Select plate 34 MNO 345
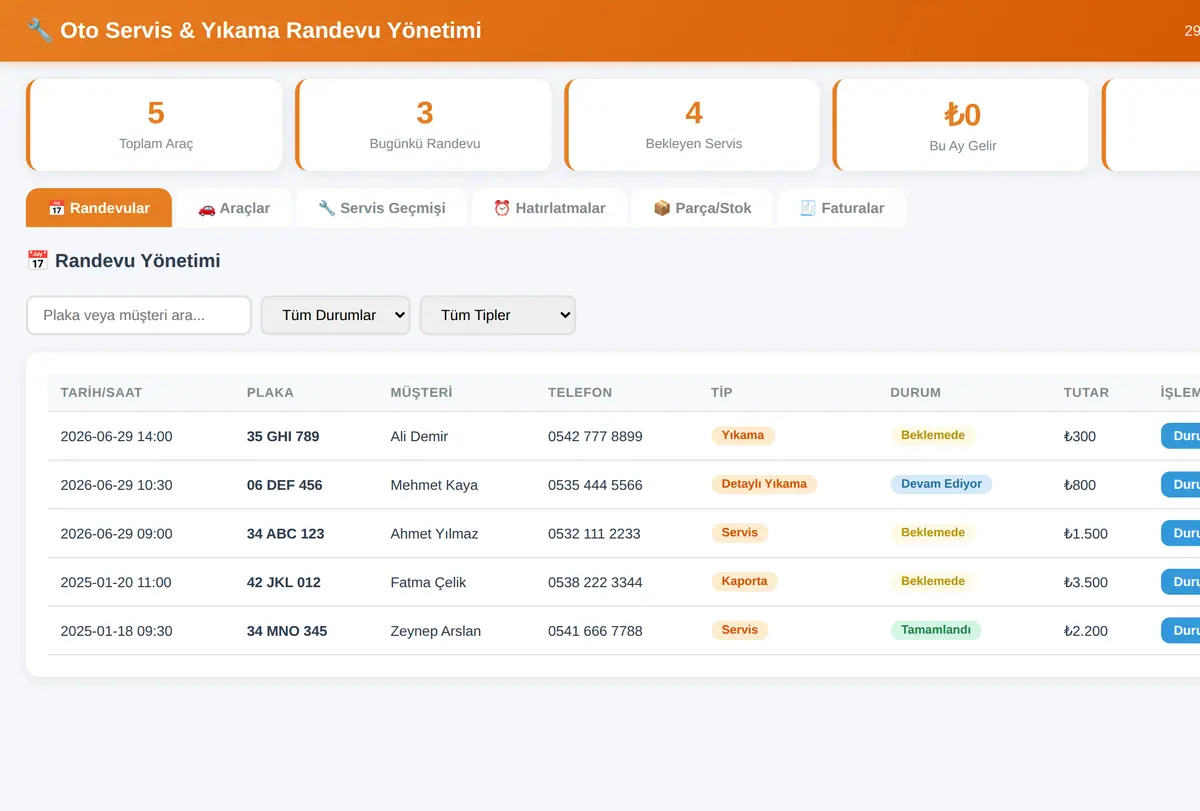 [287, 631]
